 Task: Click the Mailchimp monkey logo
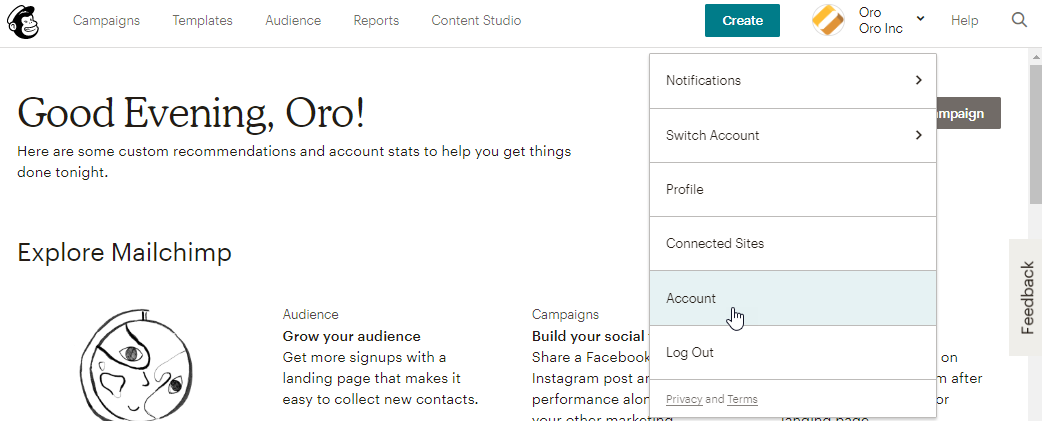(23, 21)
